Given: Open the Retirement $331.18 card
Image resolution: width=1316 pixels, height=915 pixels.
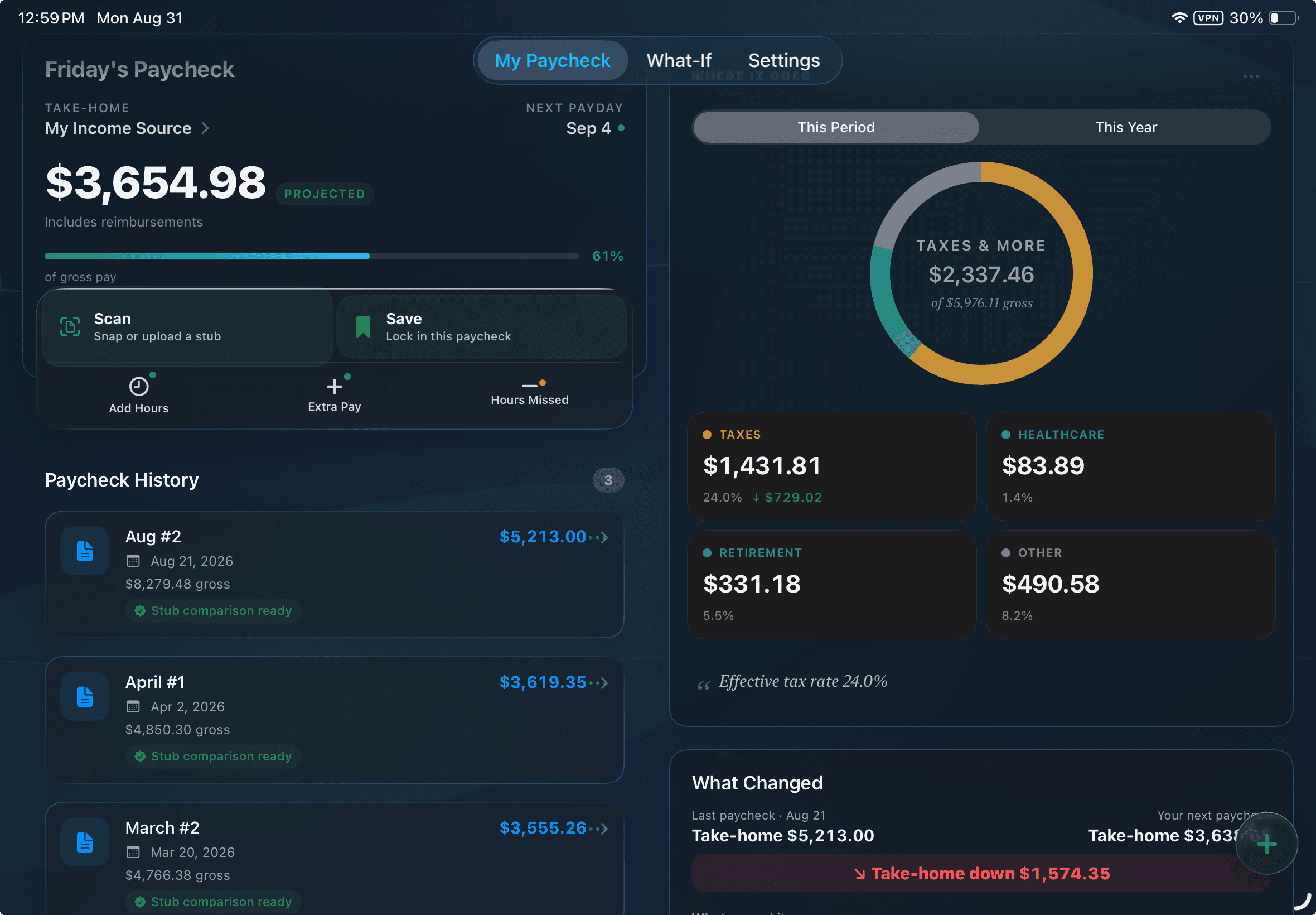Looking at the screenshot, I should (x=831, y=584).
